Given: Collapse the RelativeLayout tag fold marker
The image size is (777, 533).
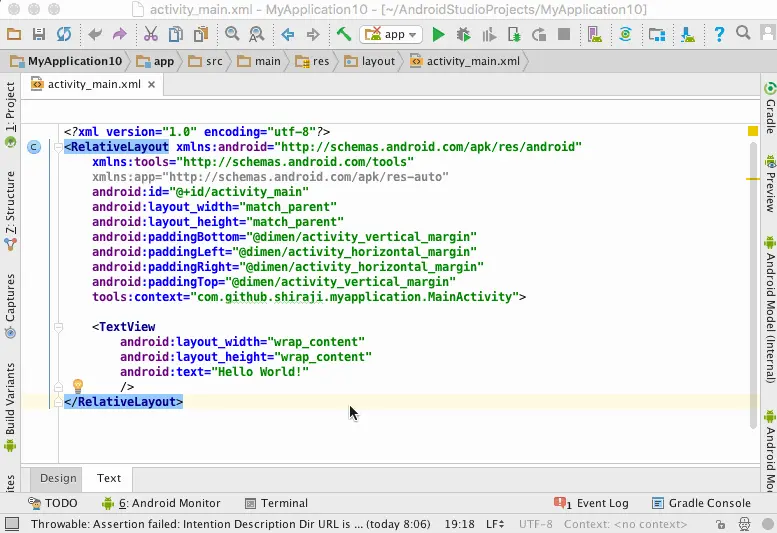Looking at the screenshot, I should 58,147.
